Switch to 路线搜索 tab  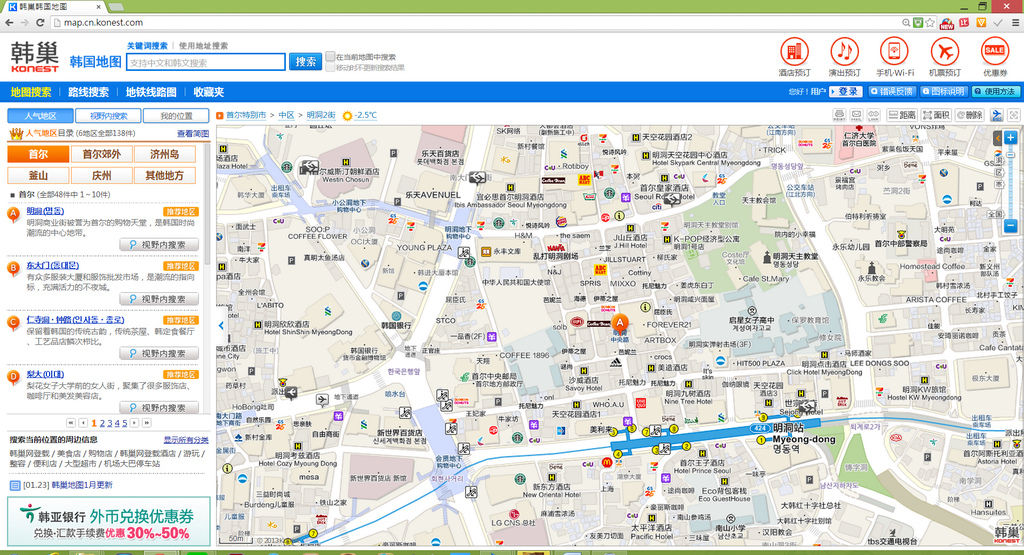tap(89, 92)
